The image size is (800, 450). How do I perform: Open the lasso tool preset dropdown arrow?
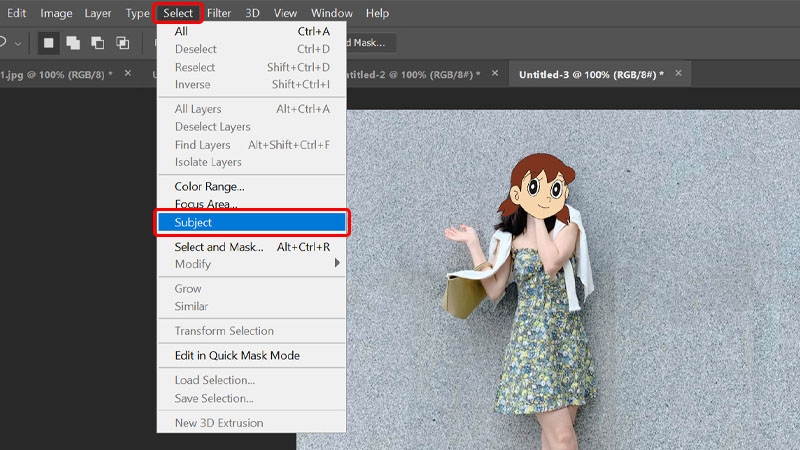18,44
